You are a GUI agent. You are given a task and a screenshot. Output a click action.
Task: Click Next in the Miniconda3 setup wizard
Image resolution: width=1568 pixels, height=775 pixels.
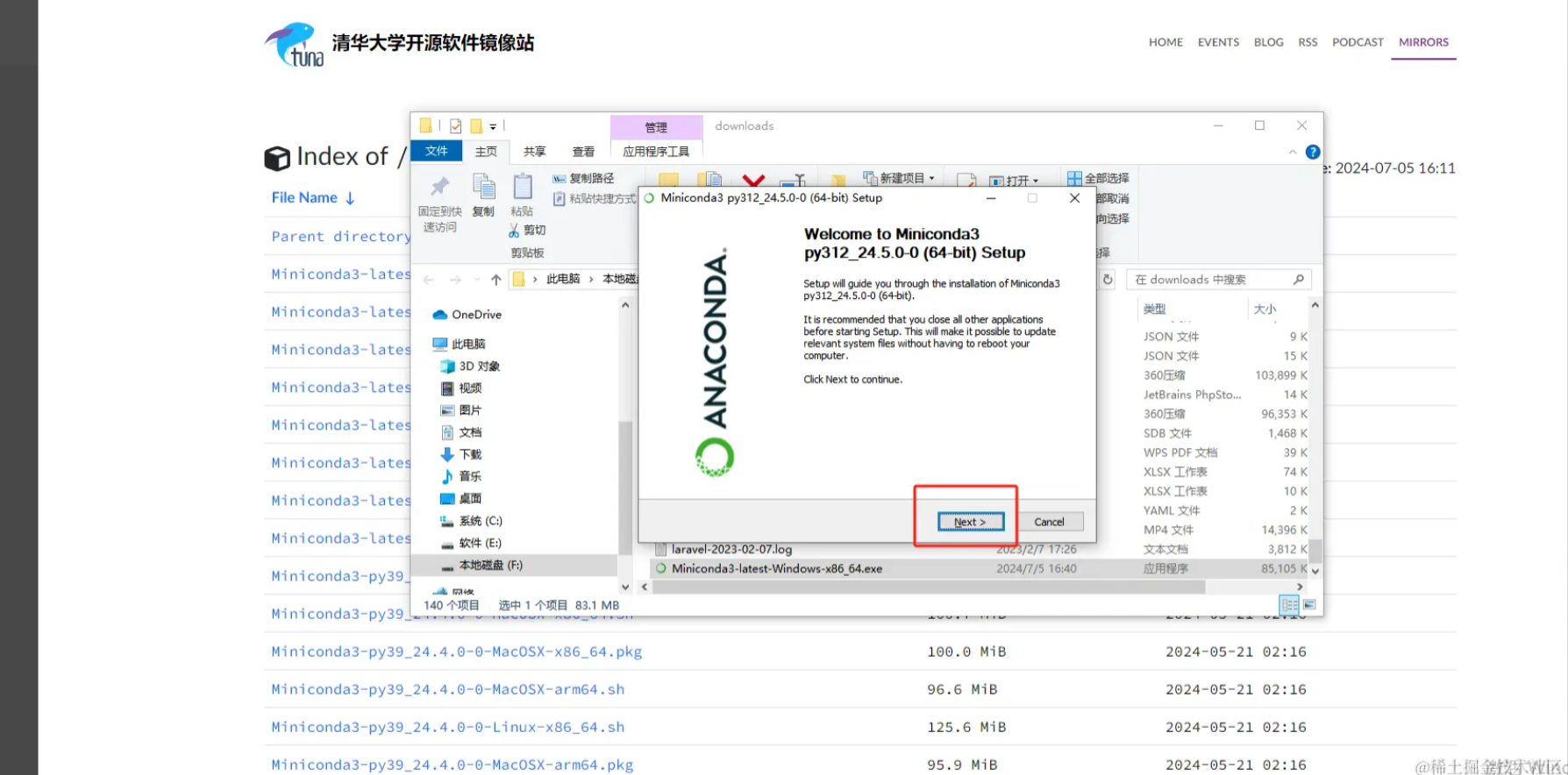pos(969,522)
